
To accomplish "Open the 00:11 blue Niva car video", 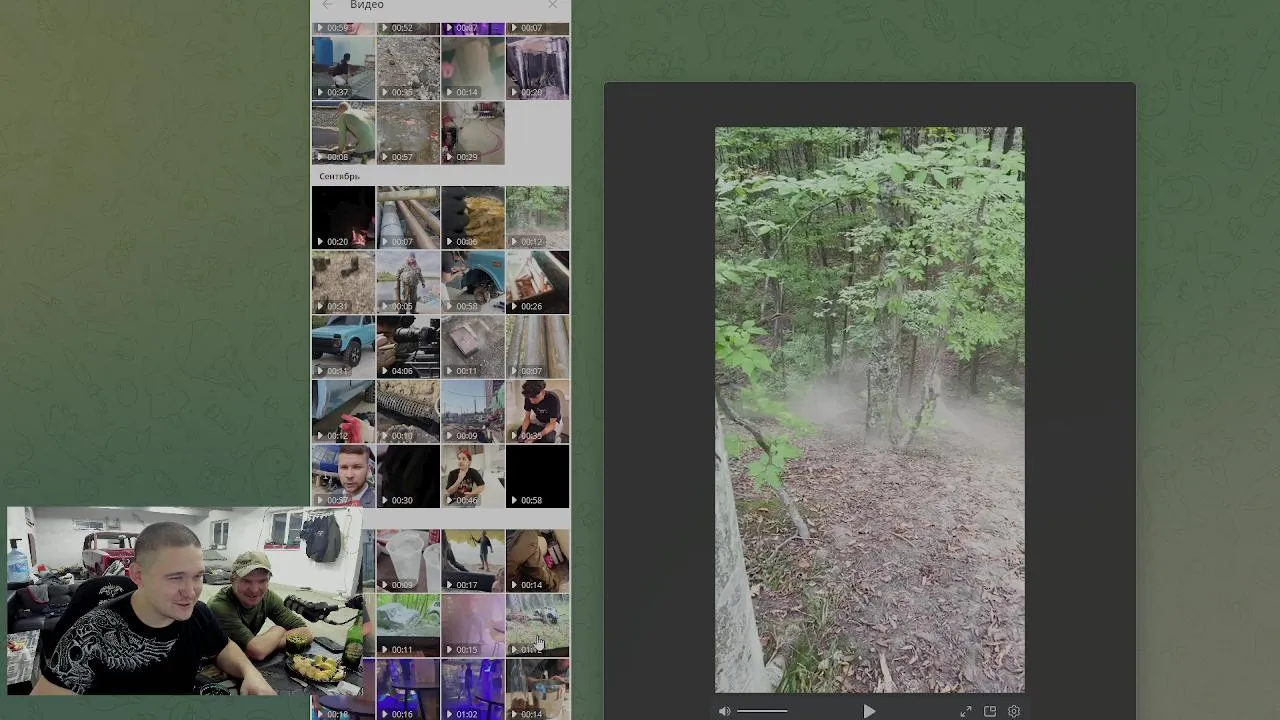I will pyautogui.click(x=343, y=347).
